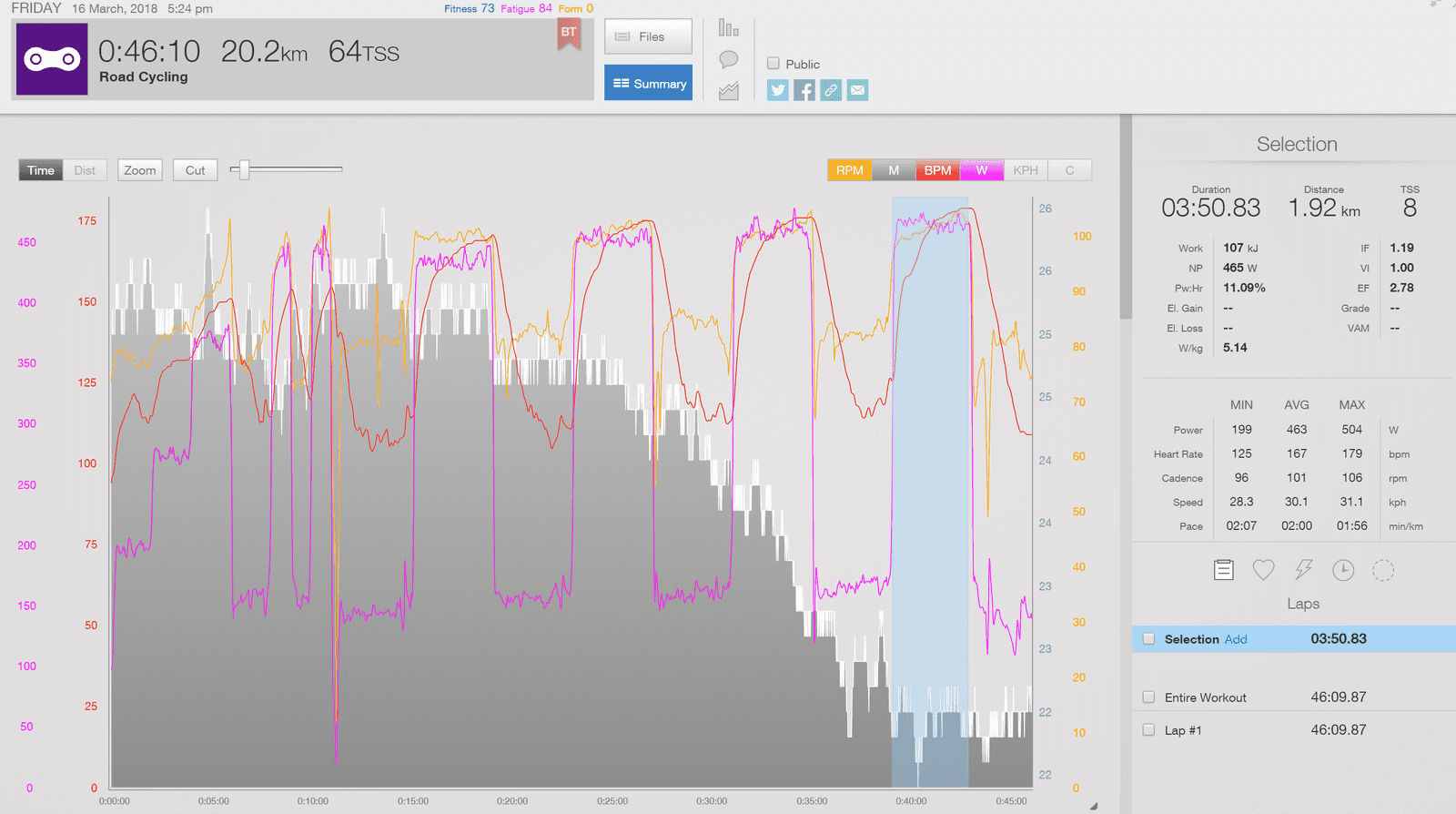This screenshot has height=814, width=1456.
Task: Toggle the RPM cadence series off
Action: [x=849, y=170]
